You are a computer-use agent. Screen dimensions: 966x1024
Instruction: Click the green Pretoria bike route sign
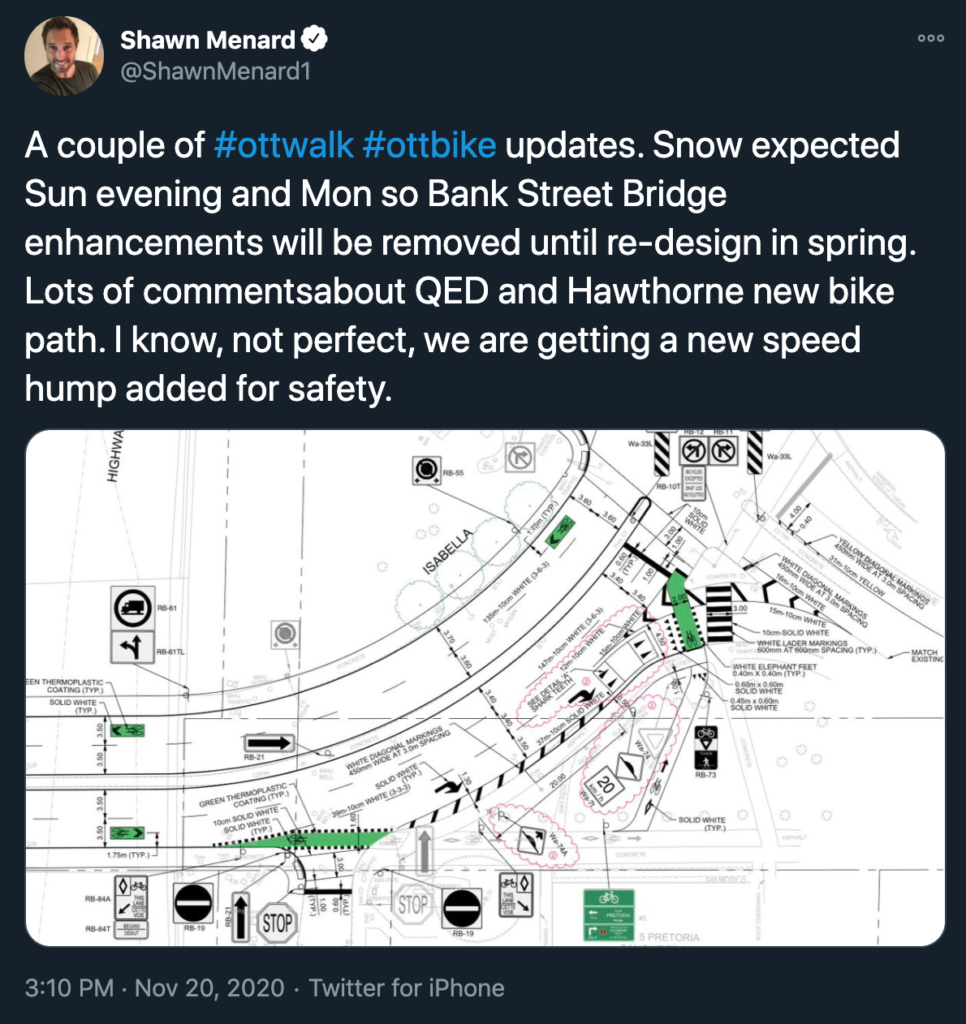(609, 916)
